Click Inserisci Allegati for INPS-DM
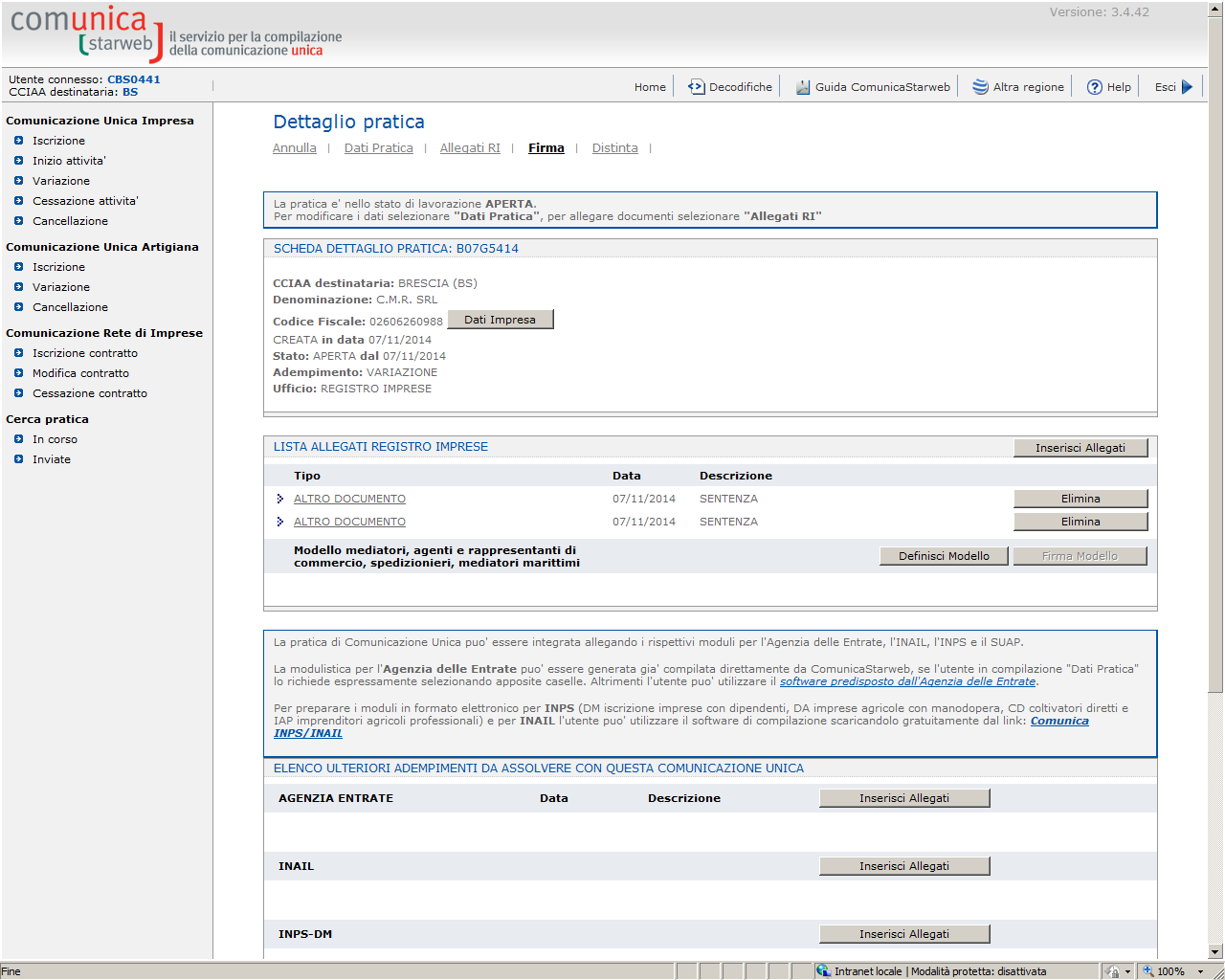Screen dimensions: 1225x980 coord(904,934)
